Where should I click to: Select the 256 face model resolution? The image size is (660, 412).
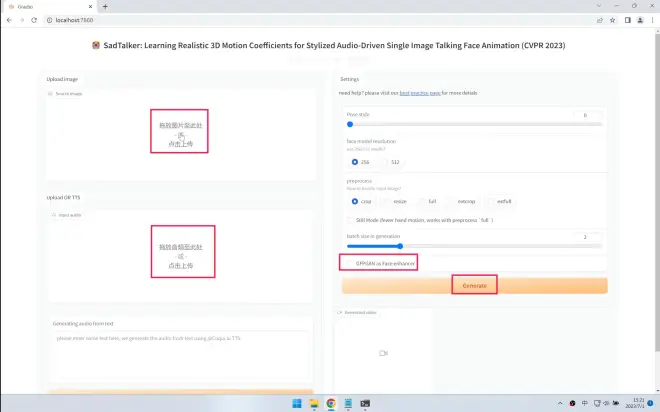click(x=355, y=162)
